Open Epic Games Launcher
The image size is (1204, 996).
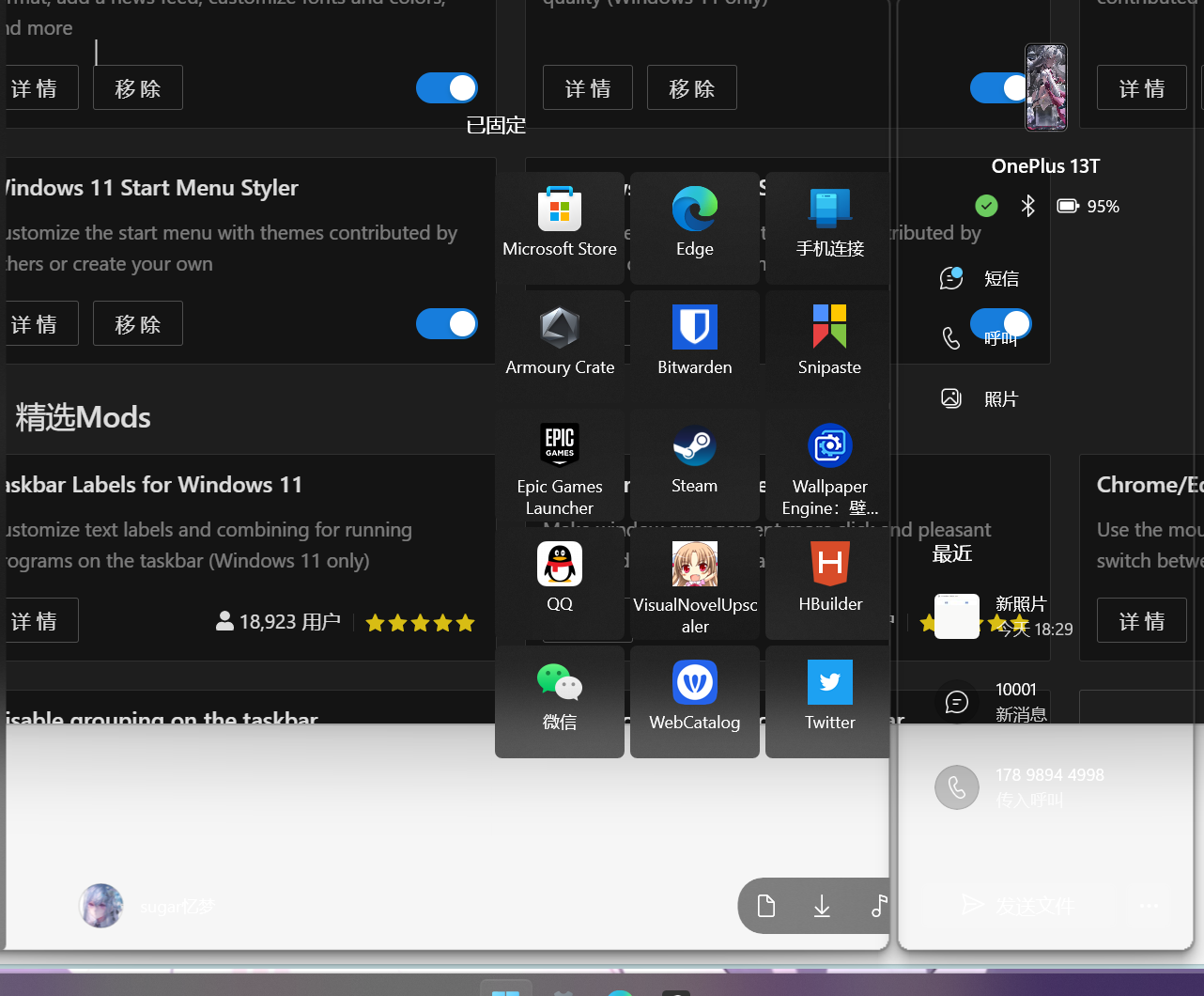coord(560,464)
